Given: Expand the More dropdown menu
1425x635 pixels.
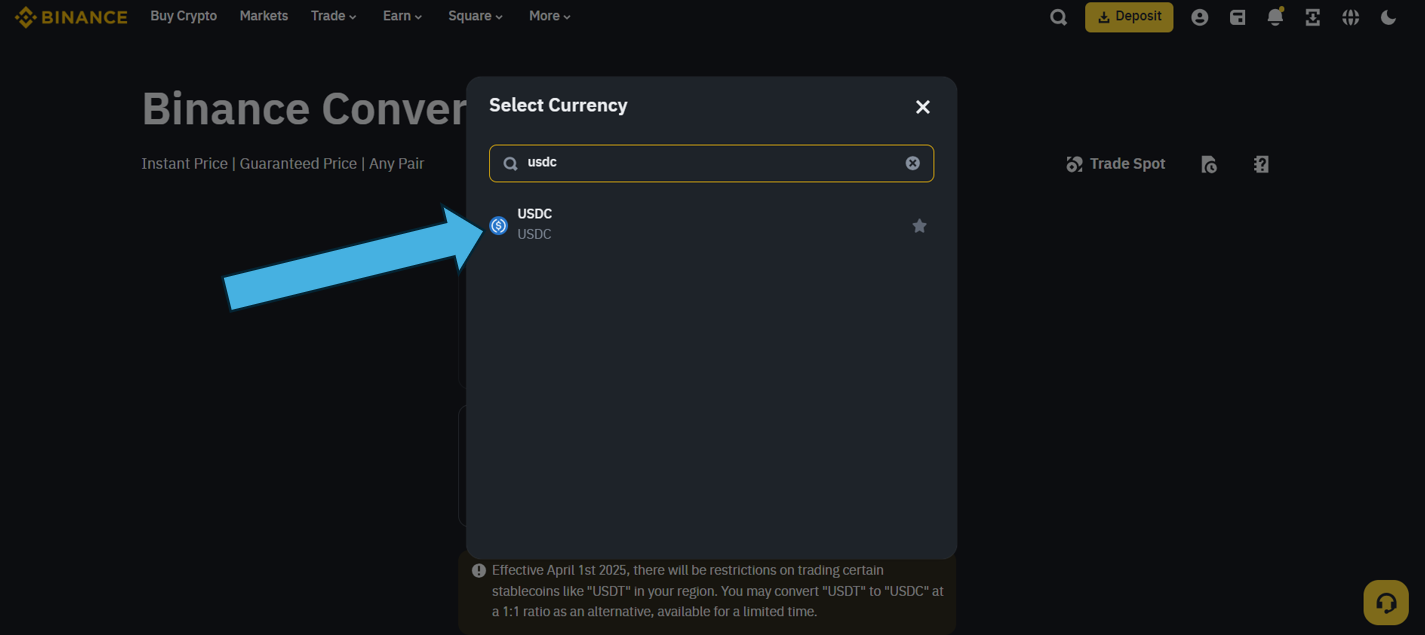Looking at the screenshot, I should pyautogui.click(x=549, y=16).
